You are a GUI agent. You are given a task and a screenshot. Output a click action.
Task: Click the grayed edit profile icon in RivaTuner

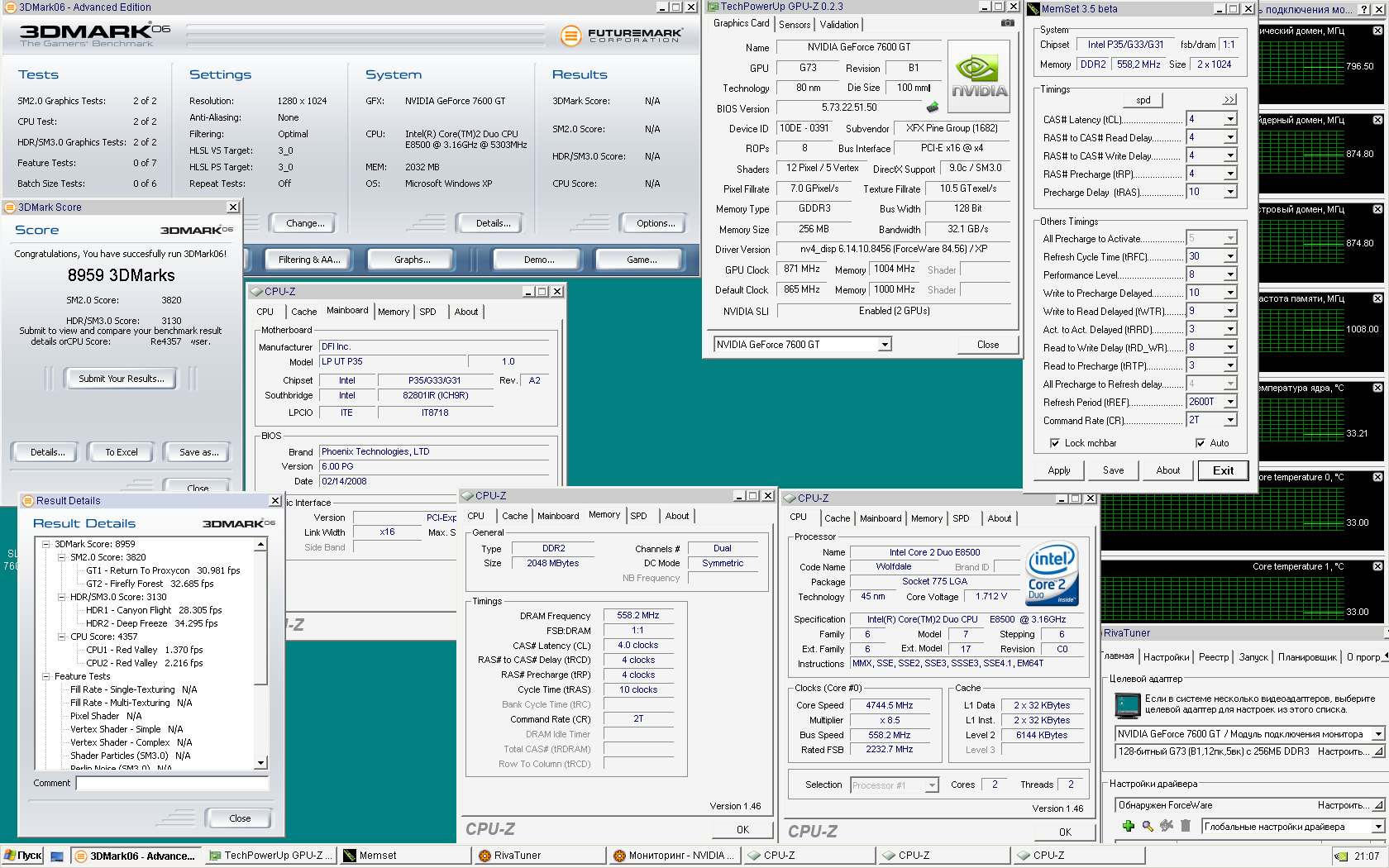[1167, 826]
